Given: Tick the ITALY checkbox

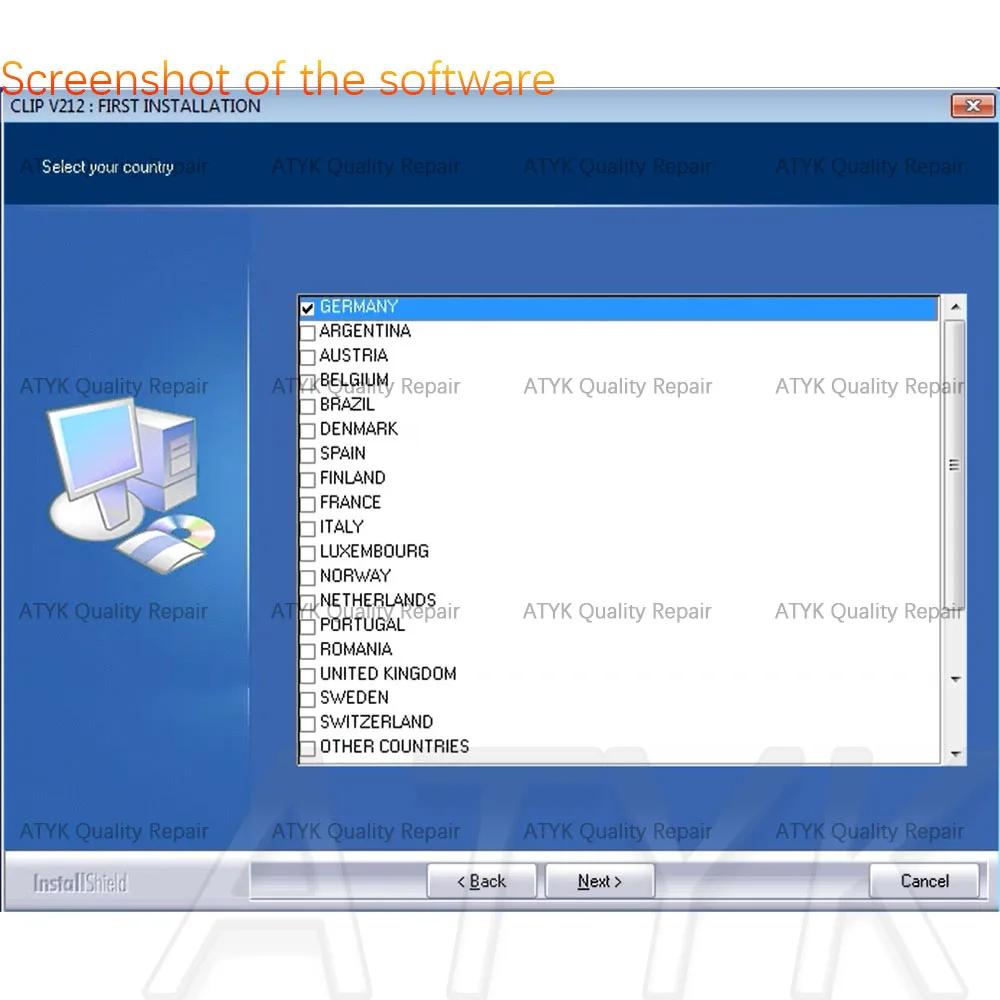Looking at the screenshot, I should pyautogui.click(x=307, y=528).
